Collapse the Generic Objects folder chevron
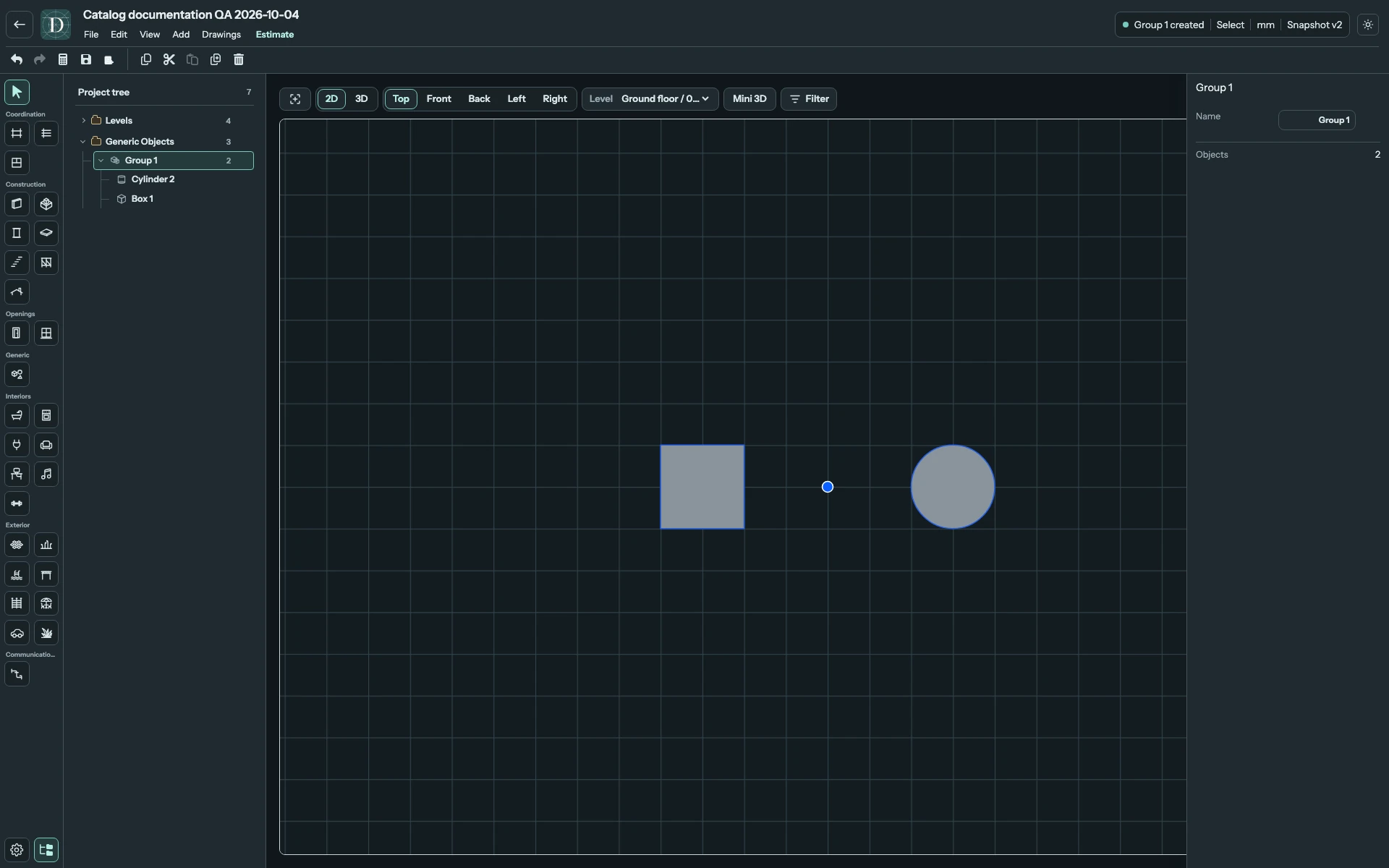This screenshot has width=1389, height=868. [x=84, y=142]
